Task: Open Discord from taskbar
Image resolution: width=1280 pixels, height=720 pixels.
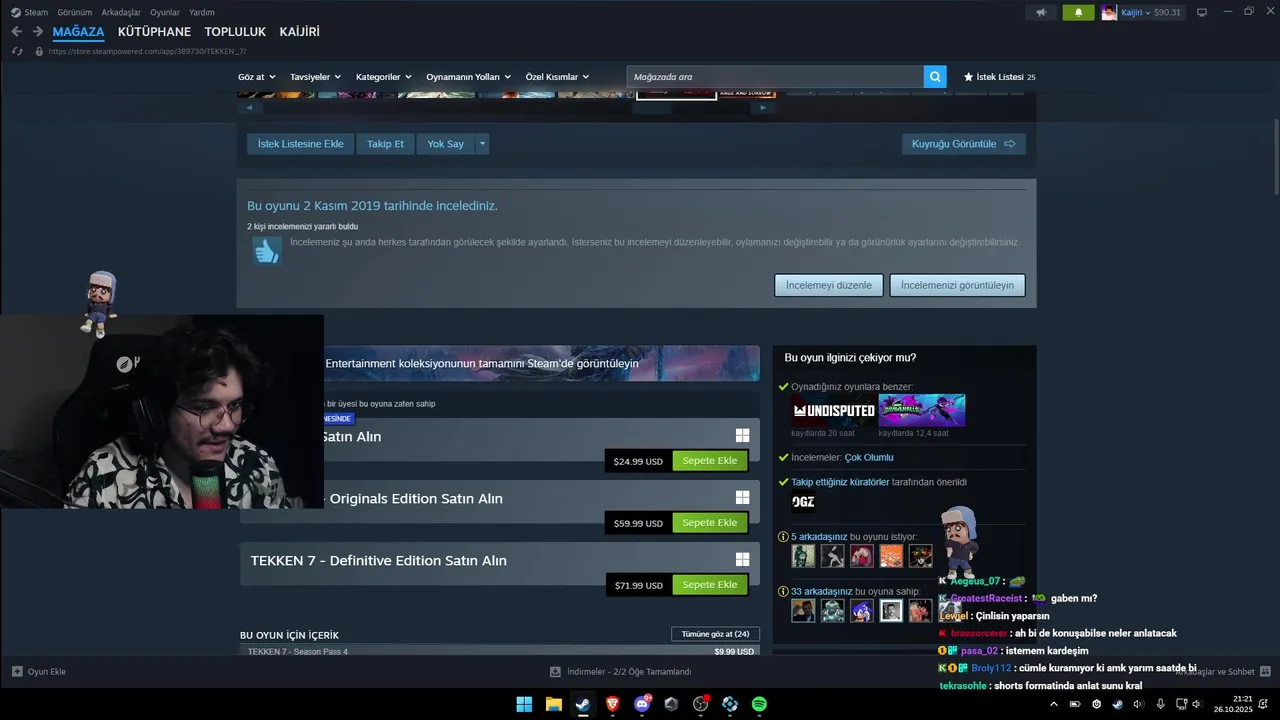Action: (642, 704)
